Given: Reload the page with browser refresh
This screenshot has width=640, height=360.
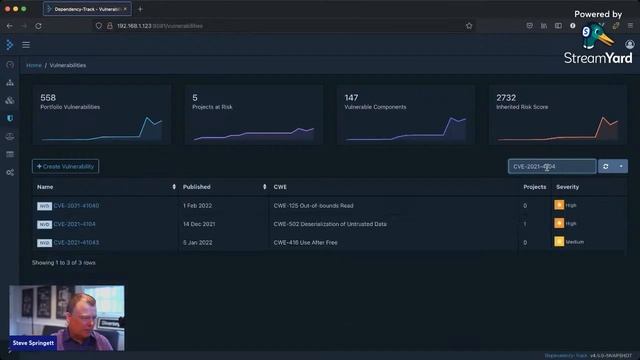Looking at the screenshot, I should click(x=38, y=26).
